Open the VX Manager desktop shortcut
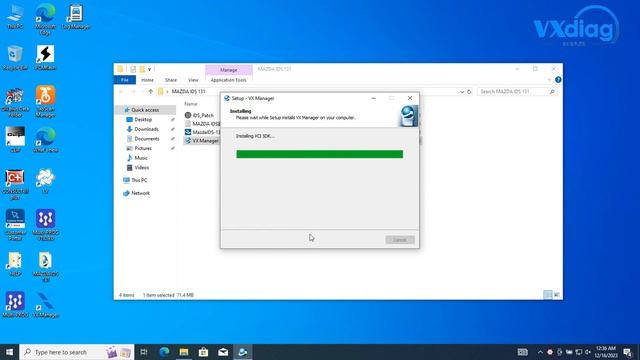640x360 pixels. tap(45, 304)
